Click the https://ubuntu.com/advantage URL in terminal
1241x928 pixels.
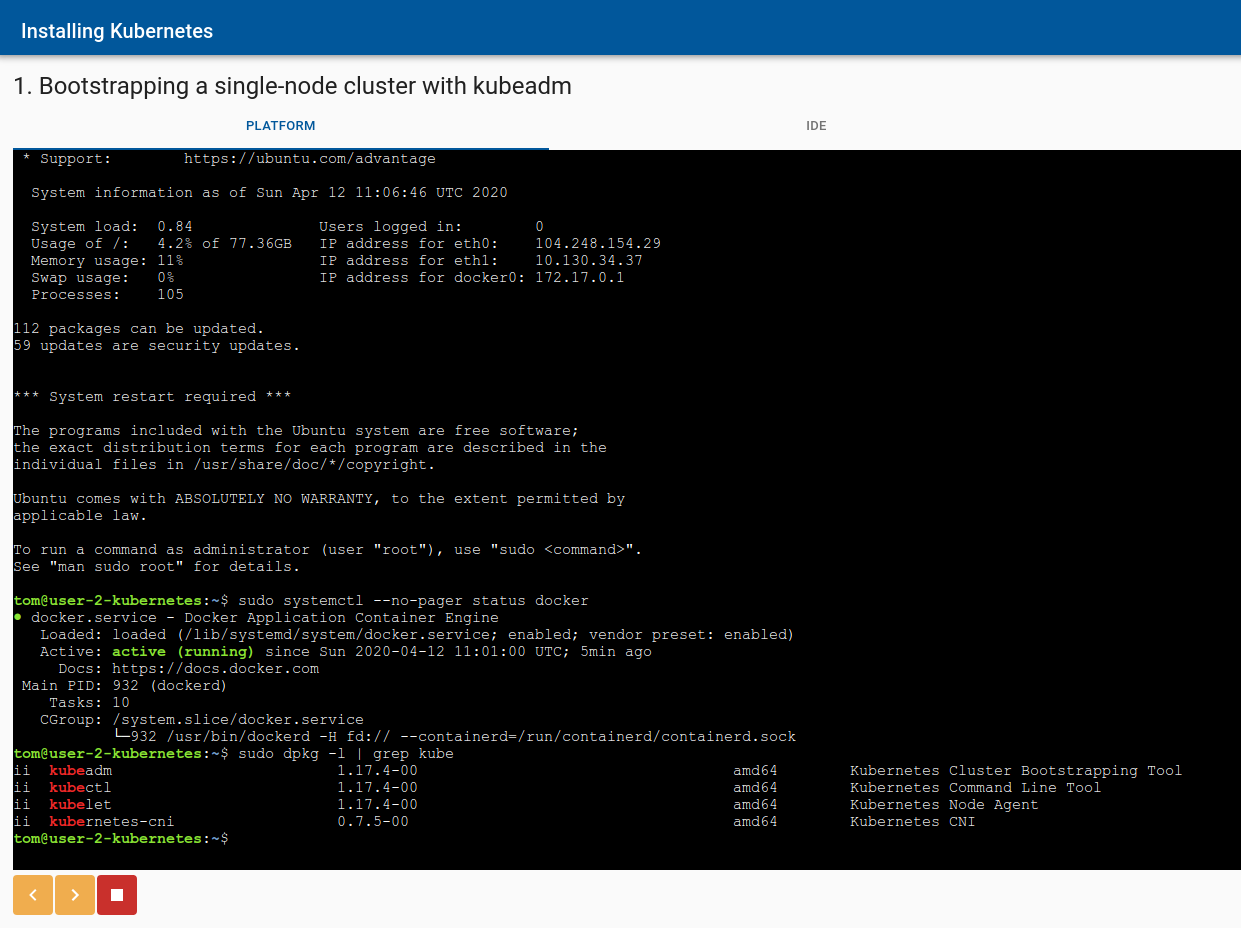(310, 158)
